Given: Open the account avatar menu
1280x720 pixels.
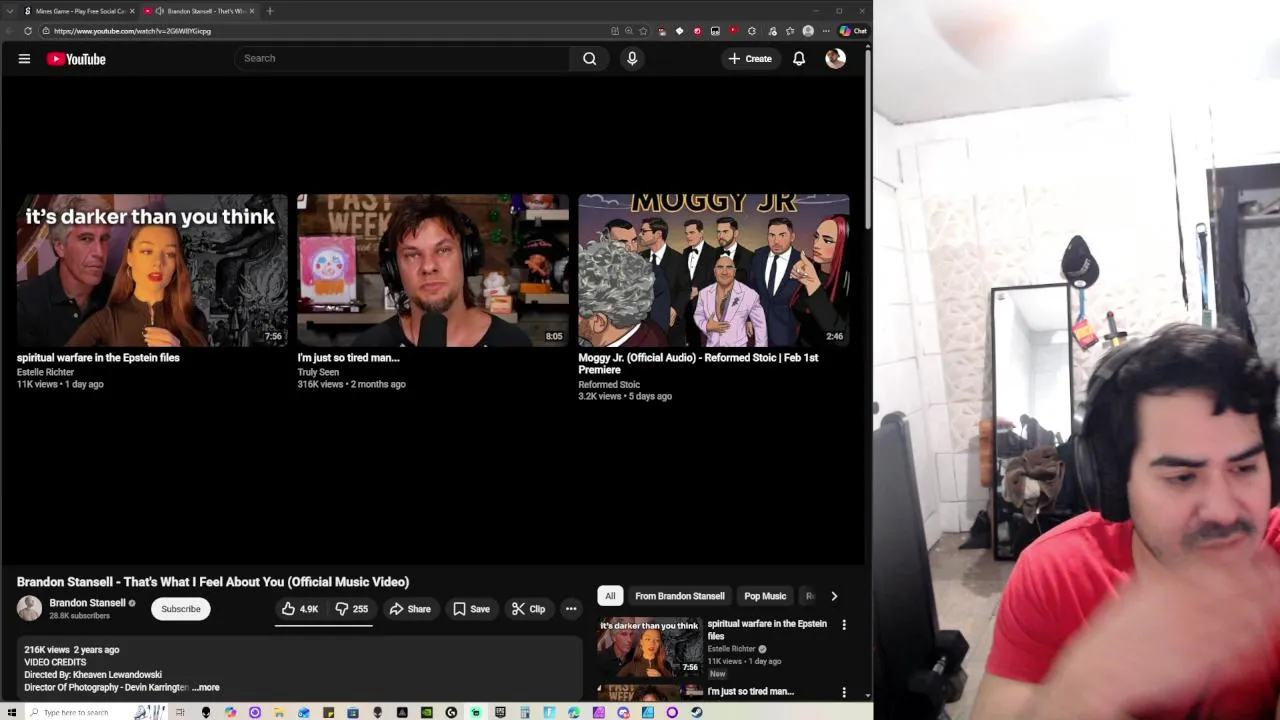Looking at the screenshot, I should coord(835,59).
